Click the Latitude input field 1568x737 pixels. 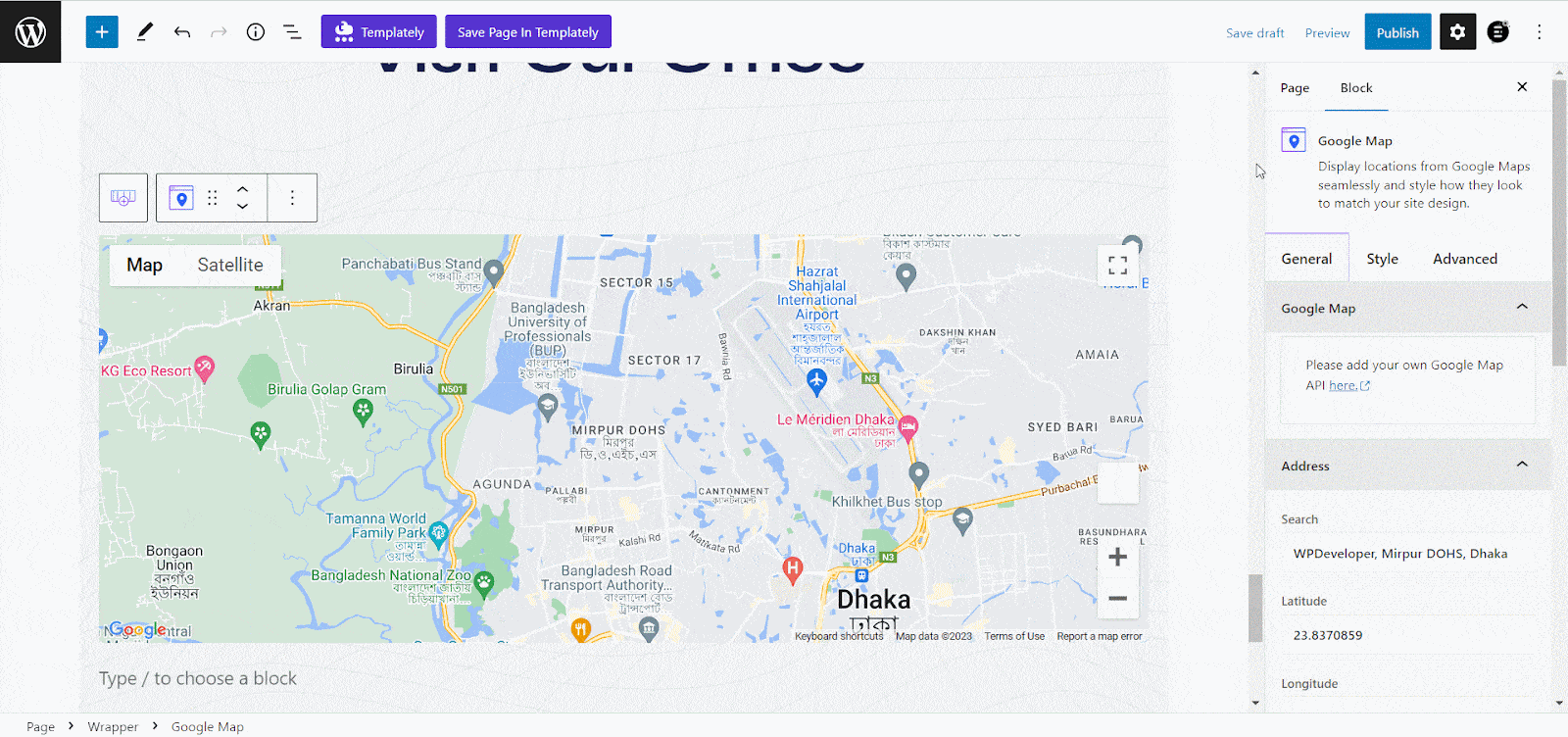(1407, 635)
